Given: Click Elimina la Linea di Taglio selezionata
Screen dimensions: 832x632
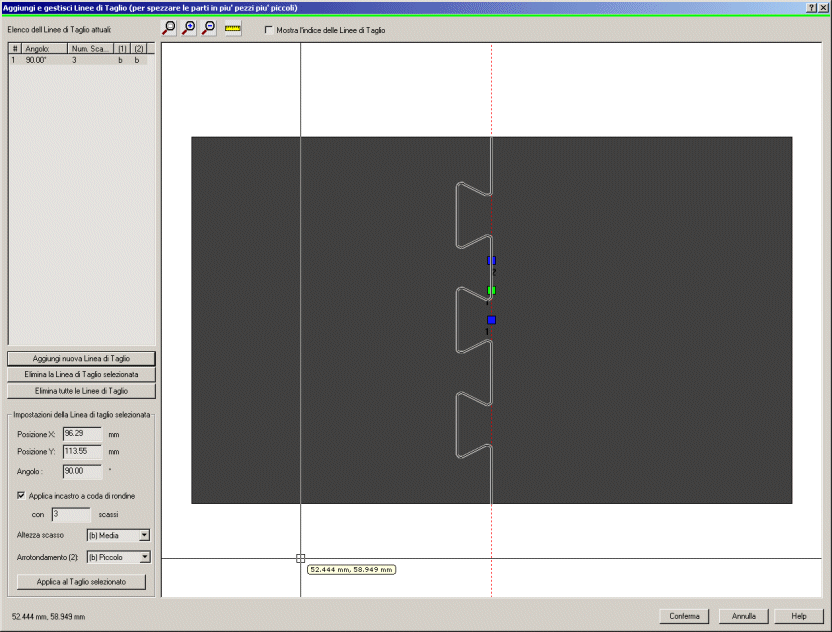Looking at the screenshot, I should [x=81, y=375].
